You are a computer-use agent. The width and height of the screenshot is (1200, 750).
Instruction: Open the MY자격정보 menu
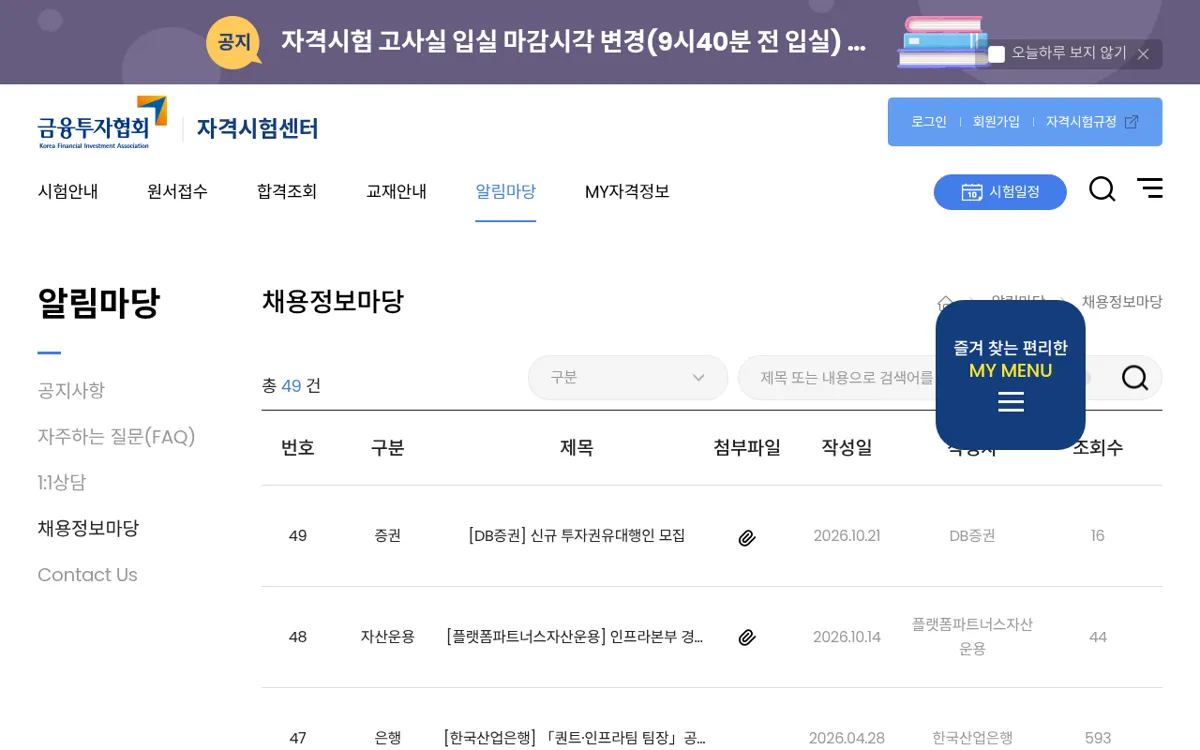click(x=627, y=191)
